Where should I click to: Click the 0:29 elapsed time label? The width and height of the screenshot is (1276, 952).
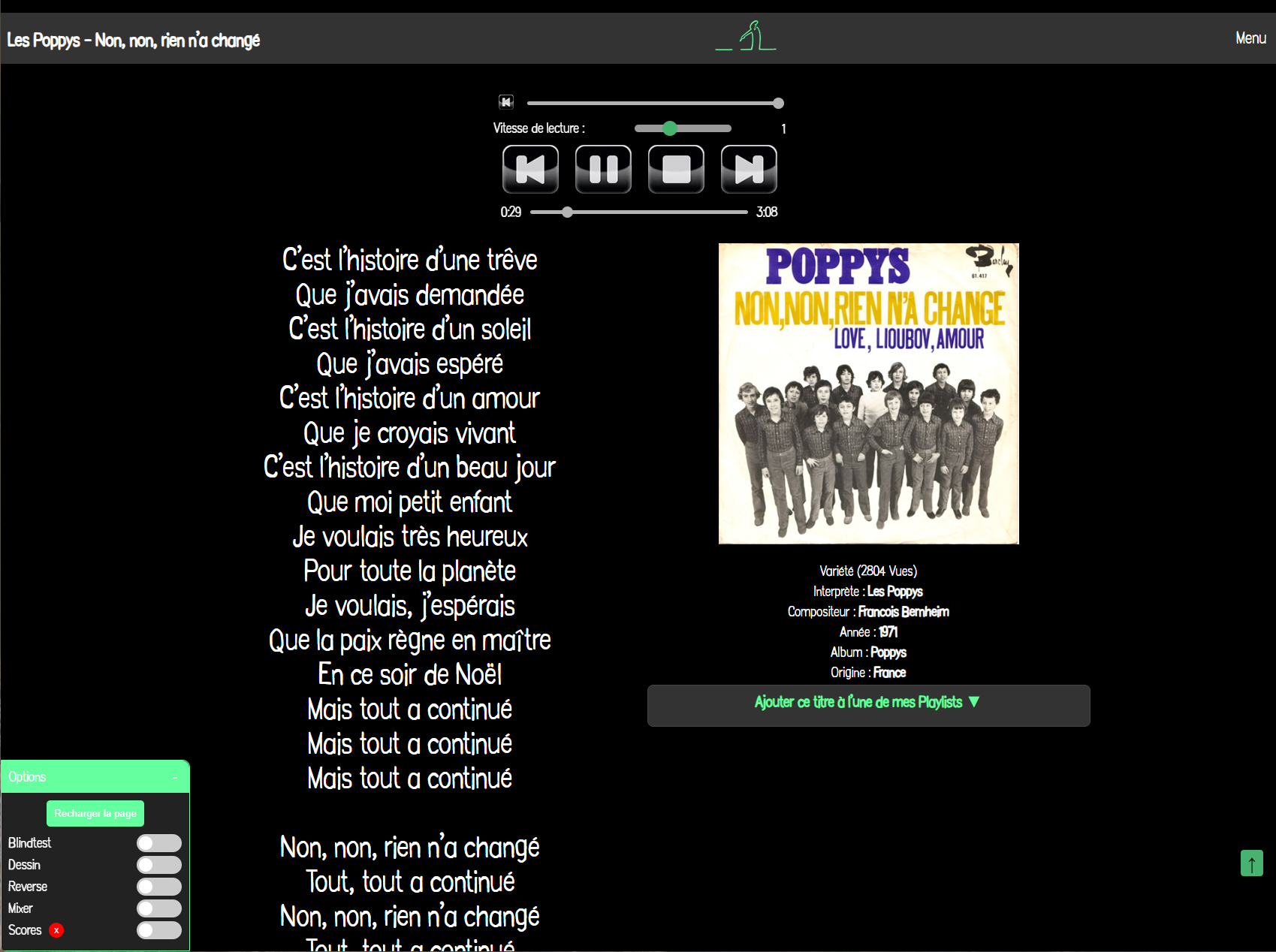click(x=511, y=212)
